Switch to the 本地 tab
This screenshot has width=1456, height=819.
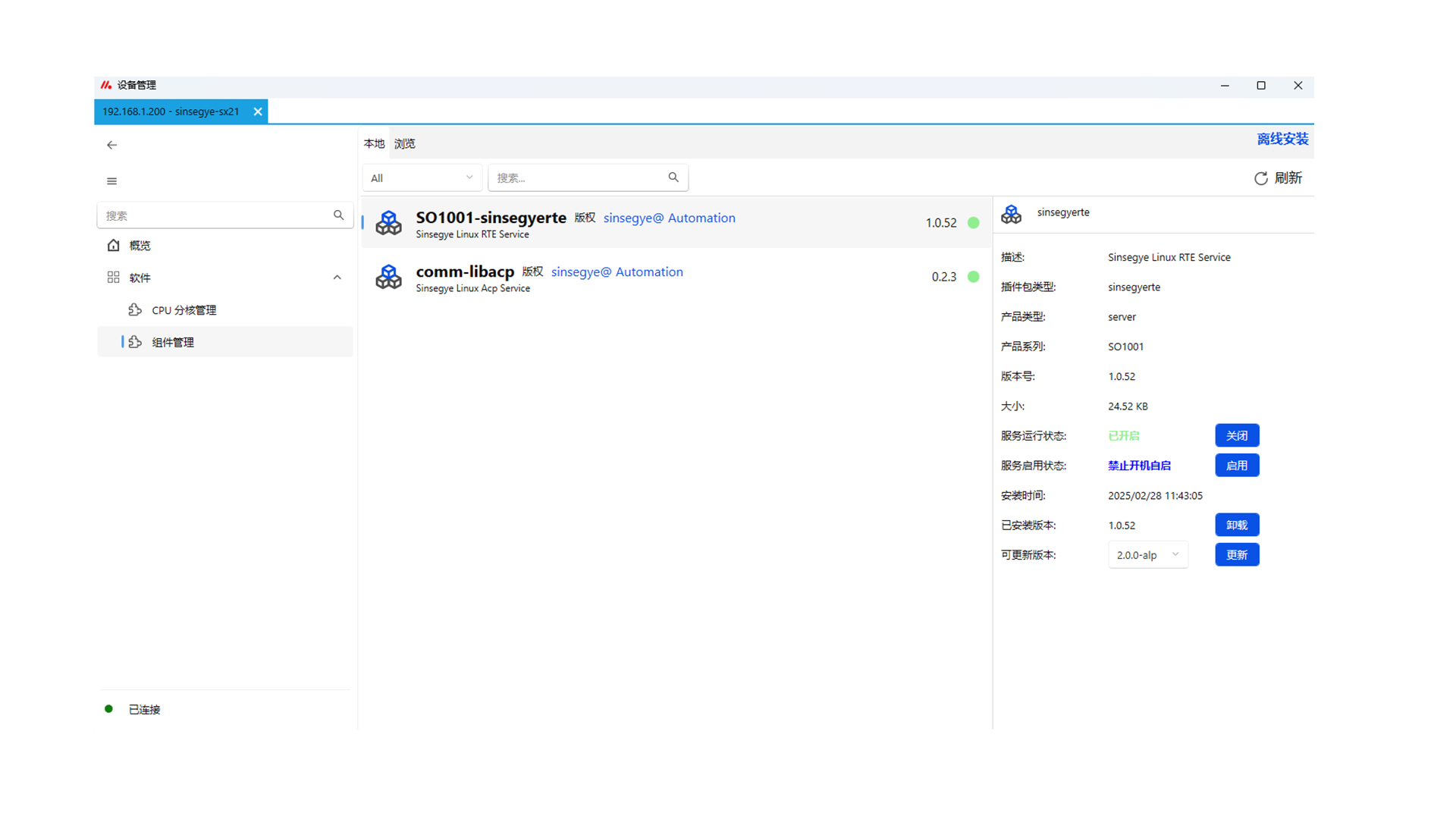[x=374, y=143]
